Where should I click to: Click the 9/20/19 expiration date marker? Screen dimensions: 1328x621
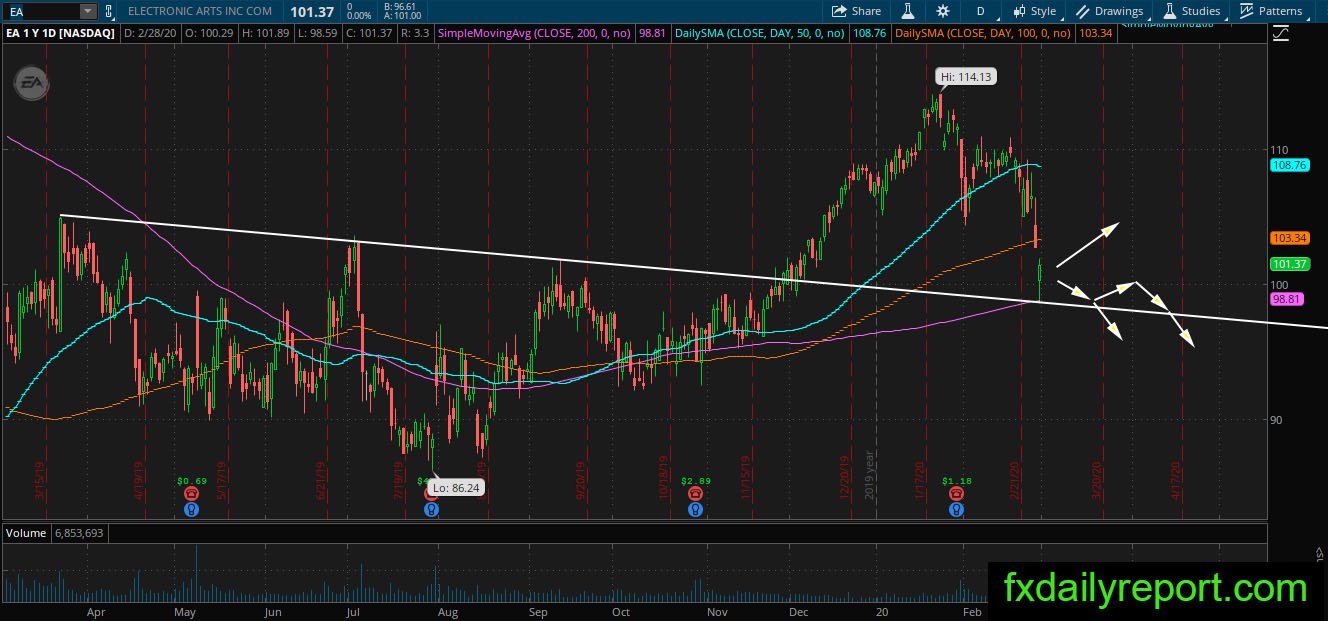581,479
